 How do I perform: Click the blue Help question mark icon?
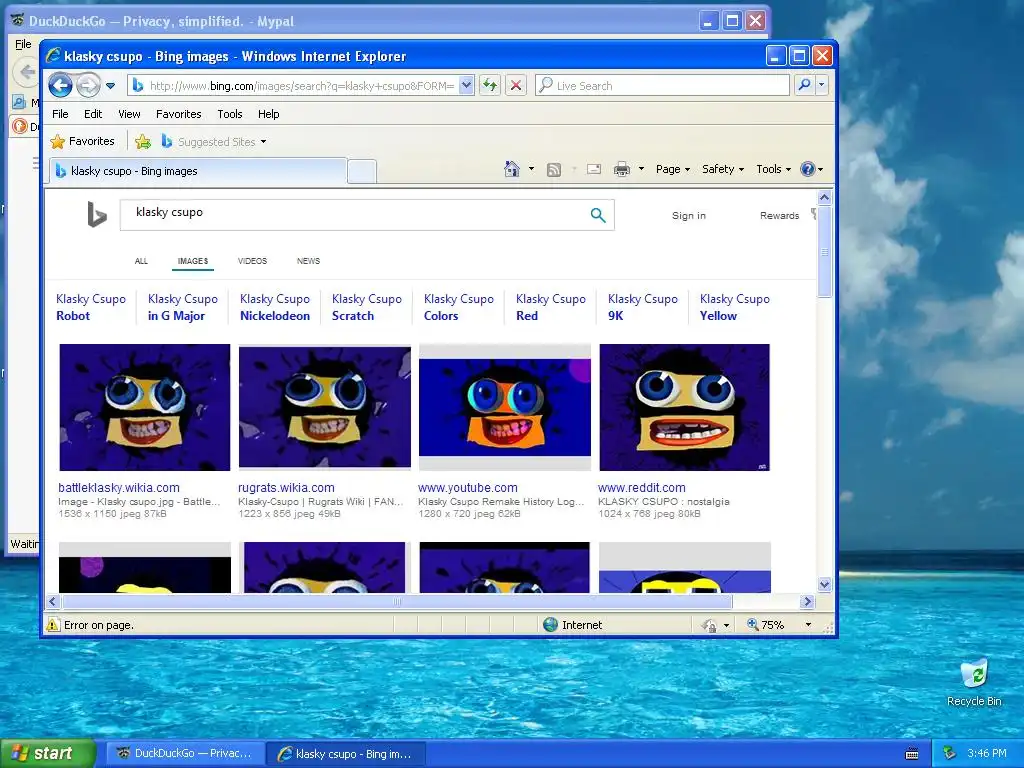click(808, 169)
